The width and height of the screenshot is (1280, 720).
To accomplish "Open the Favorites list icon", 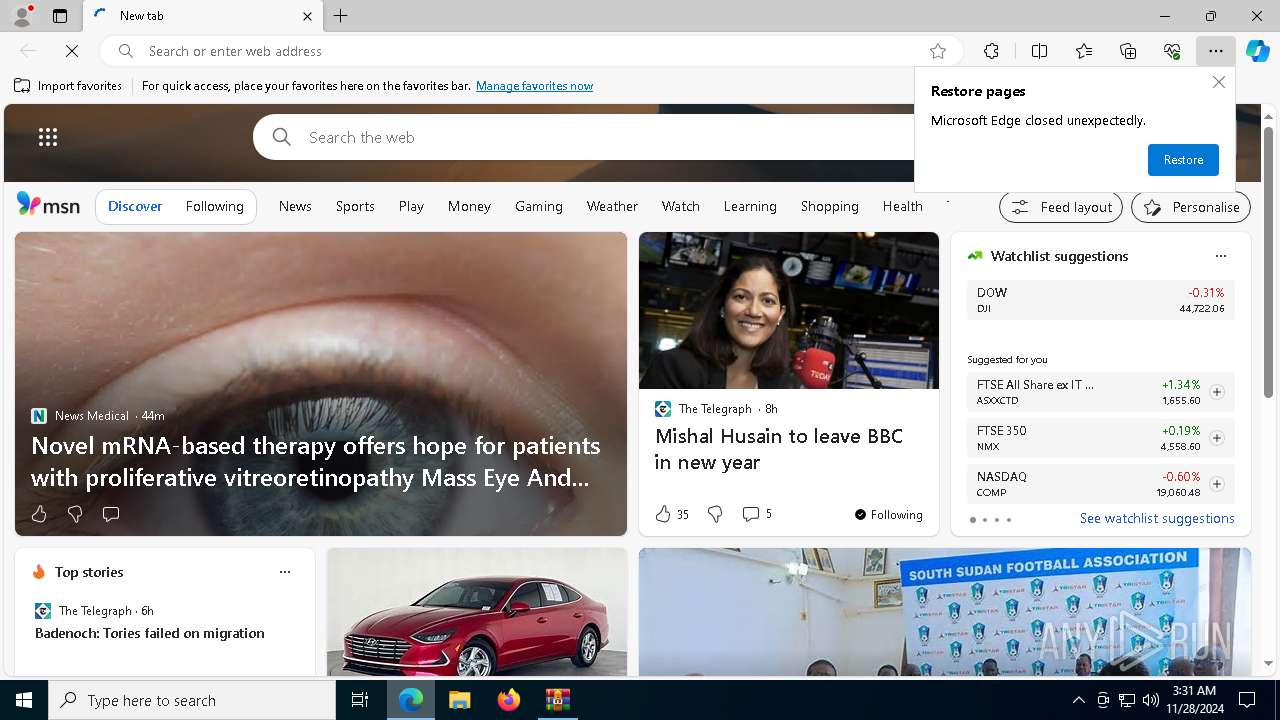I will pos(1084,51).
